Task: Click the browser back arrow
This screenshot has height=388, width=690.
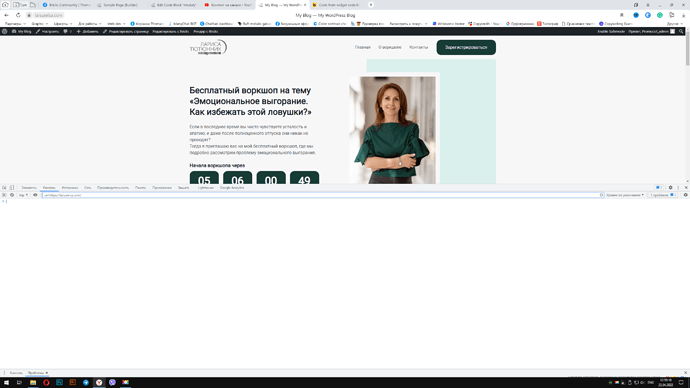Action: [x=6, y=15]
